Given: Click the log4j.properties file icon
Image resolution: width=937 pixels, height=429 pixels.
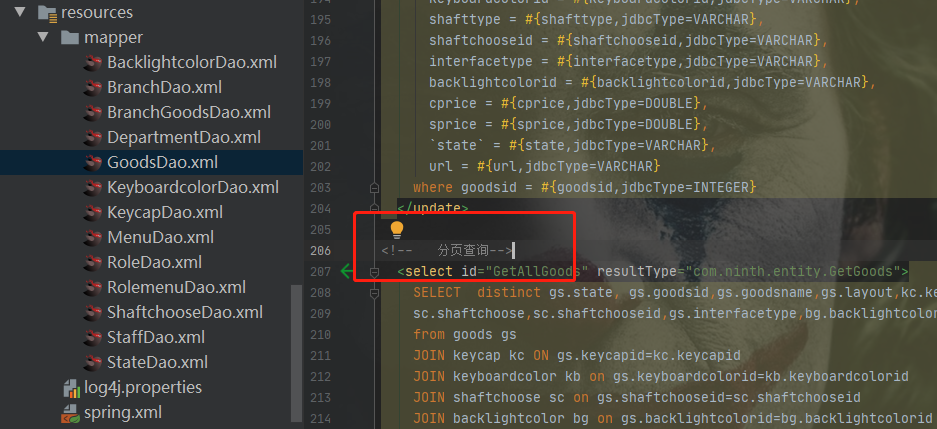Looking at the screenshot, I should pos(71,388).
